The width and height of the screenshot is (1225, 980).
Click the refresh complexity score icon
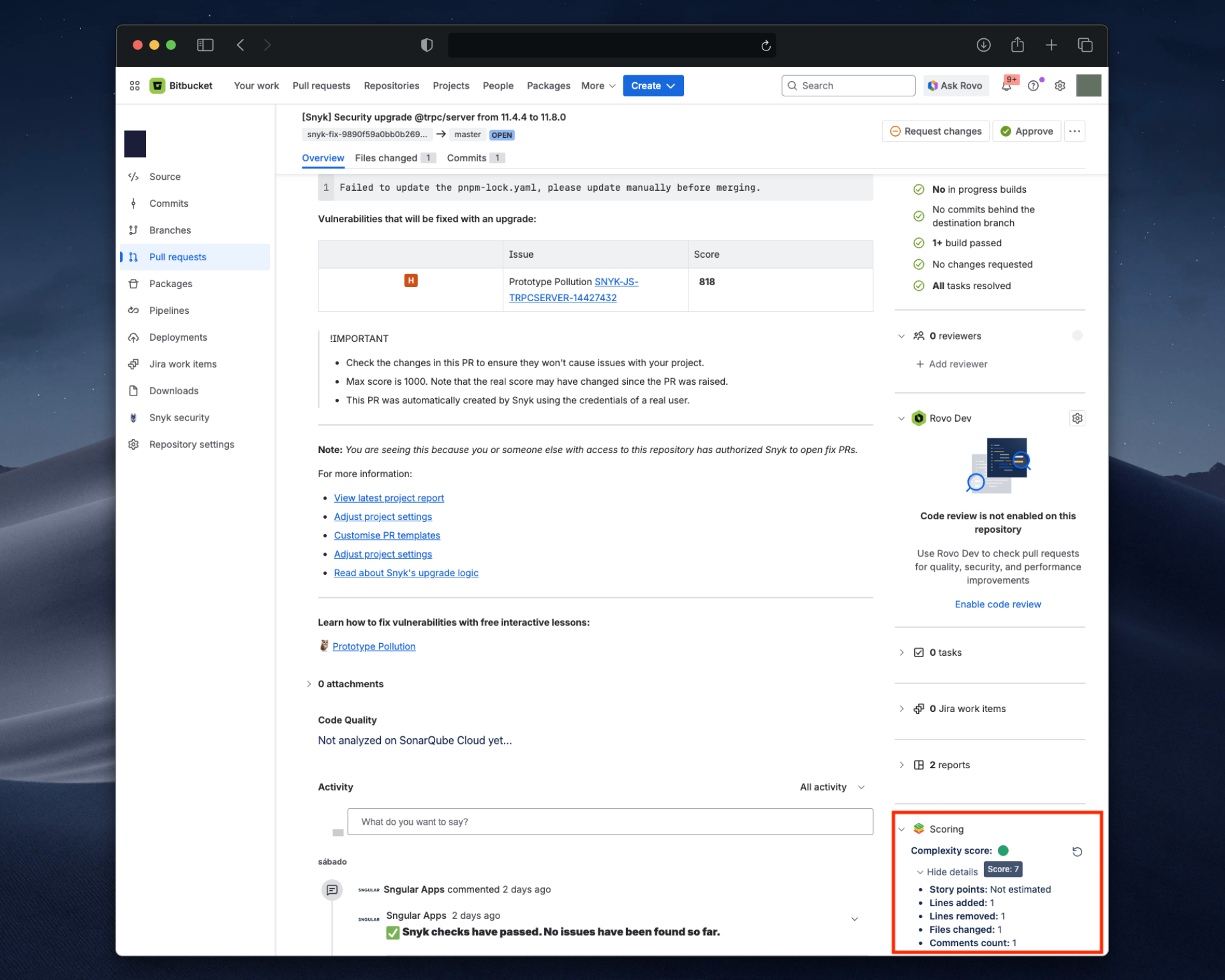tap(1077, 852)
